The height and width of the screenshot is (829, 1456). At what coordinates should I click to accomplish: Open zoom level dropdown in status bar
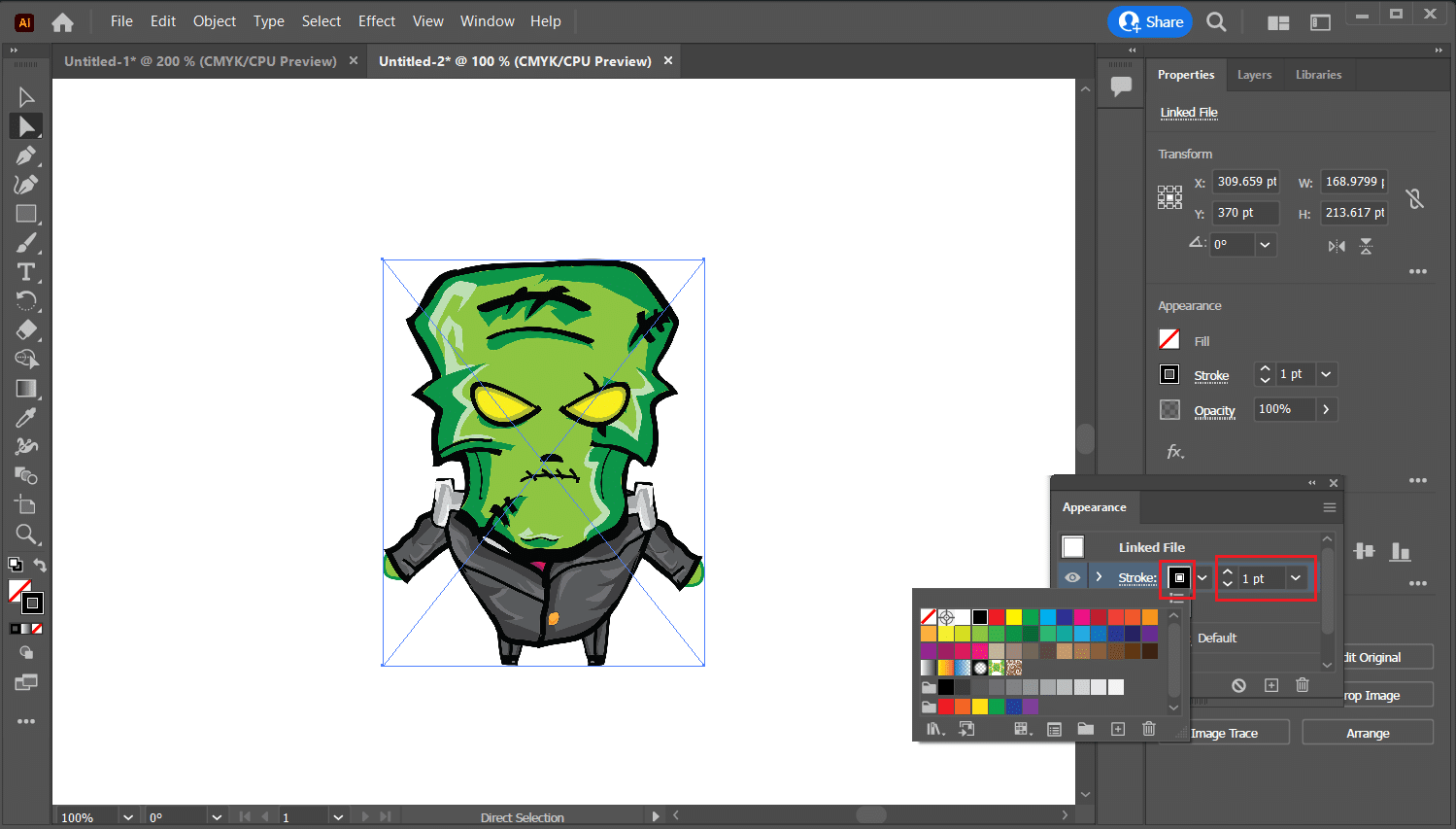[x=127, y=817]
